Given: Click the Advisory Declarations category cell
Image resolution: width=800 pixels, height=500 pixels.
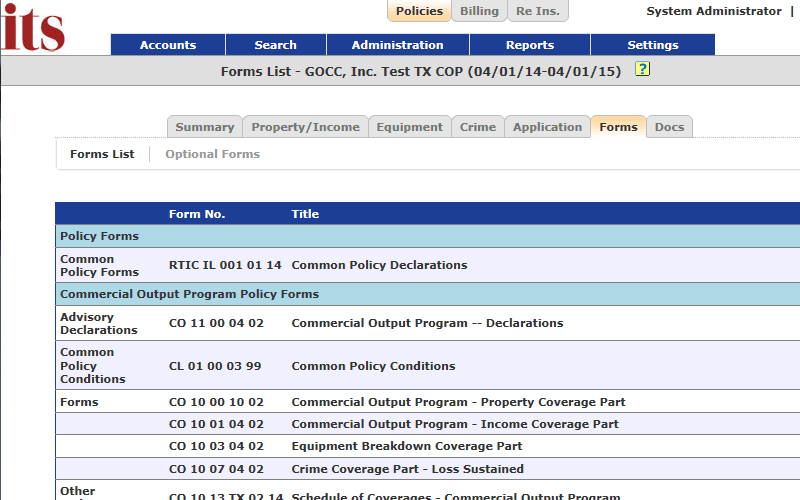Looking at the screenshot, I should tap(98, 323).
